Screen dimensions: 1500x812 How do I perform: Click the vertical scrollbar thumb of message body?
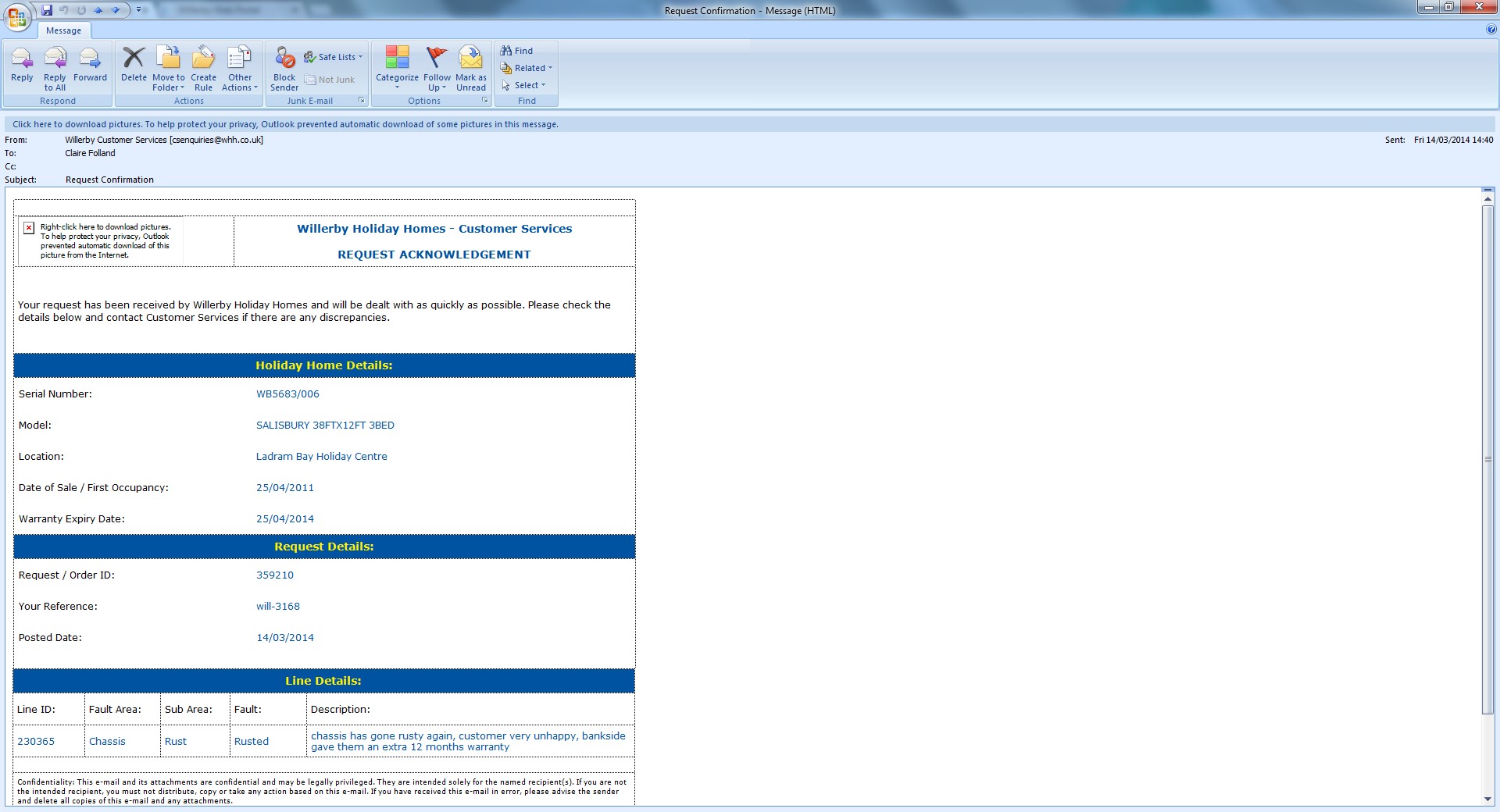point(1488,459)
